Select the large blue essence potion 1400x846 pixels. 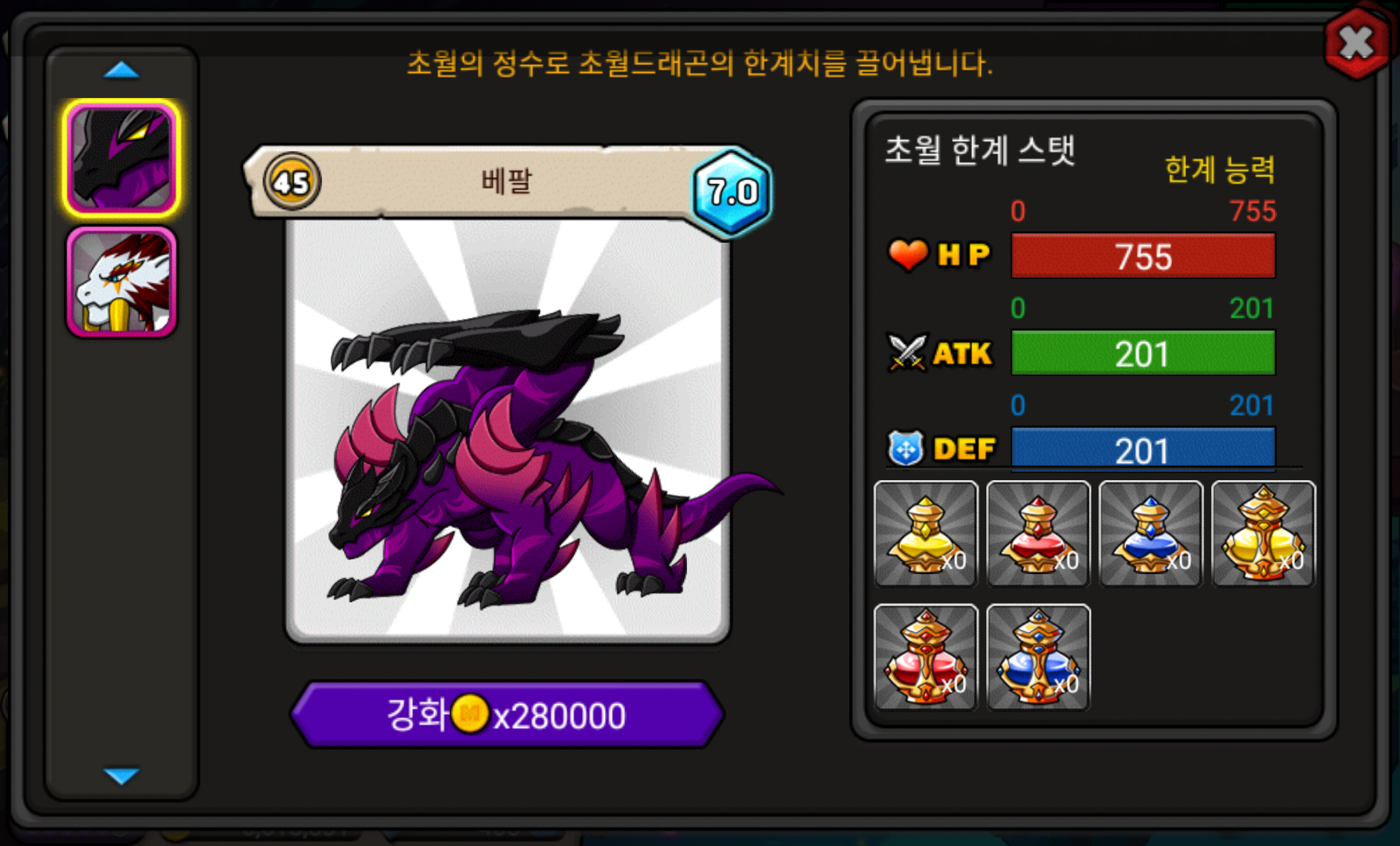point(1038,657)
